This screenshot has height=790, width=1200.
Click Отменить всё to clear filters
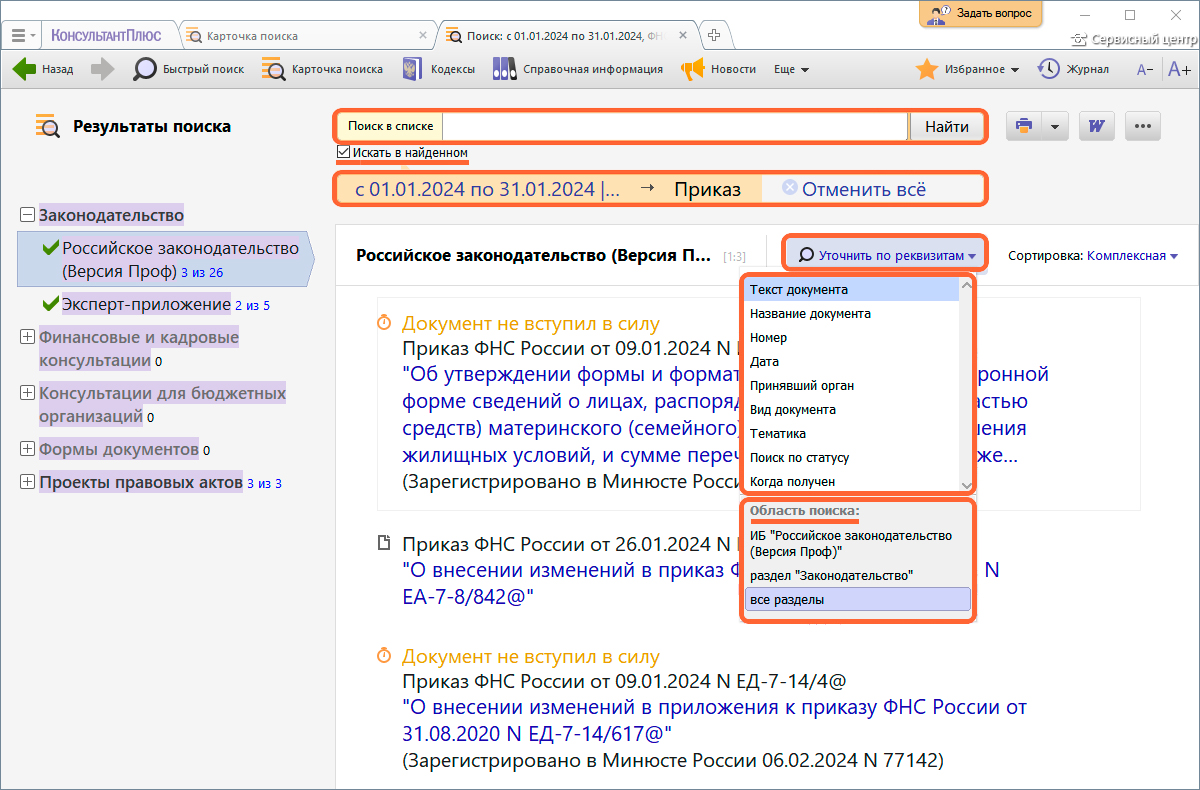pos(854,189)
